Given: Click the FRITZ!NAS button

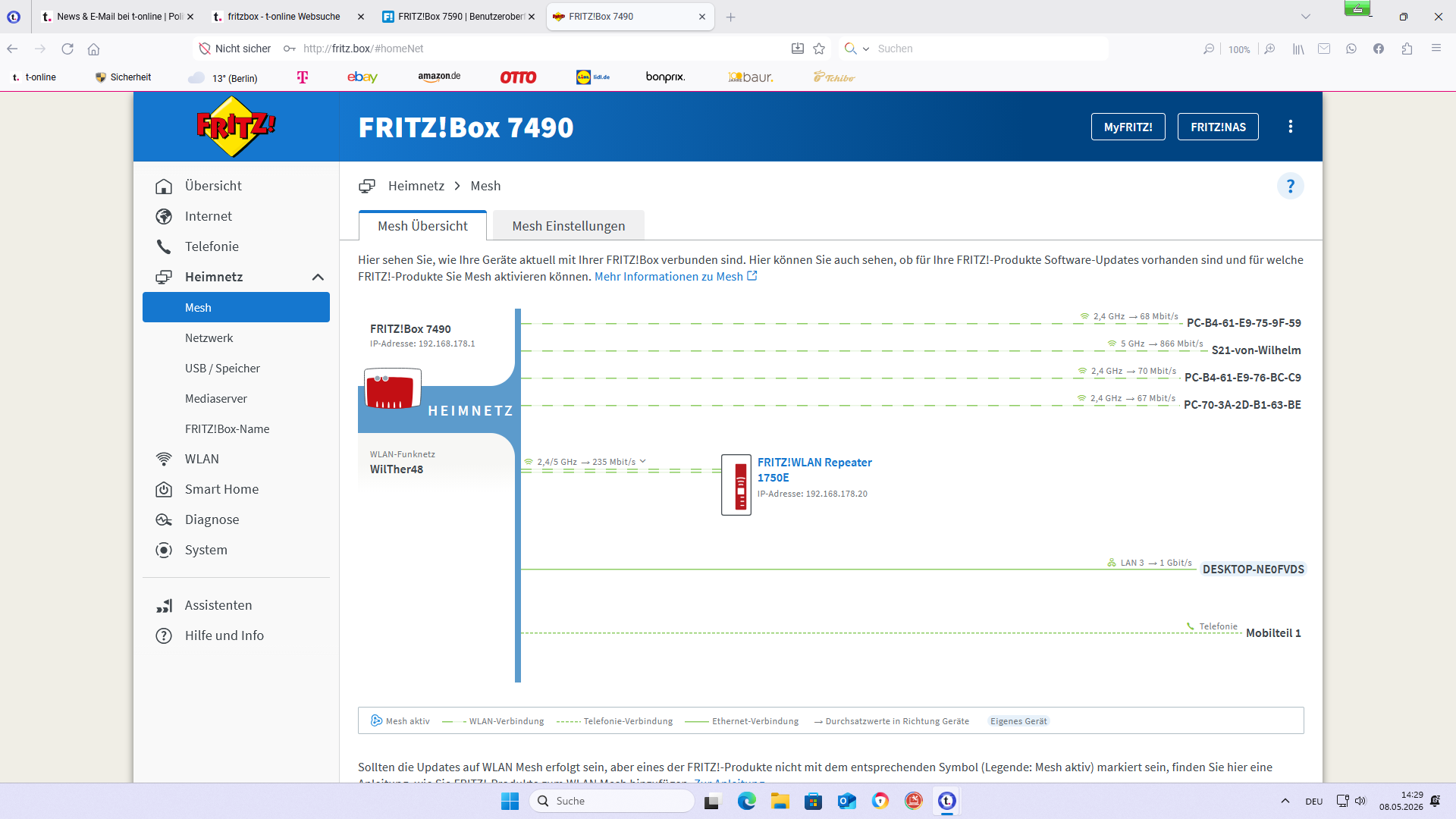Looking at the screenshot, I should click(1218, 127).
